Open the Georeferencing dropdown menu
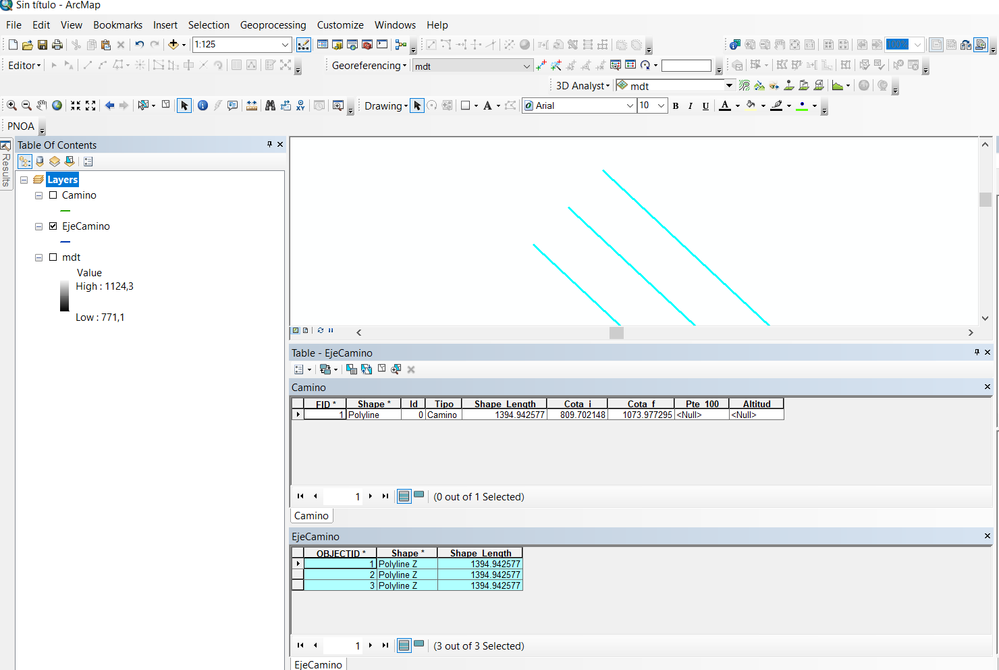 click(369, 65)
